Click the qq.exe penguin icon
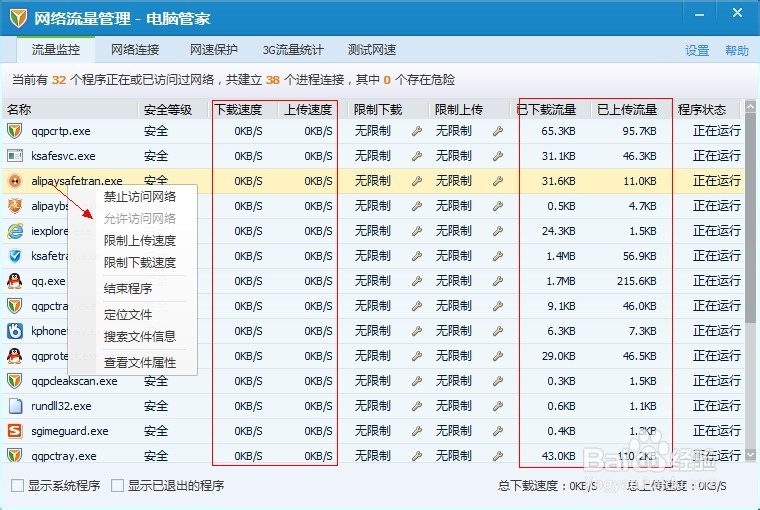Screen dimensions: 760x510 [15, 281]
